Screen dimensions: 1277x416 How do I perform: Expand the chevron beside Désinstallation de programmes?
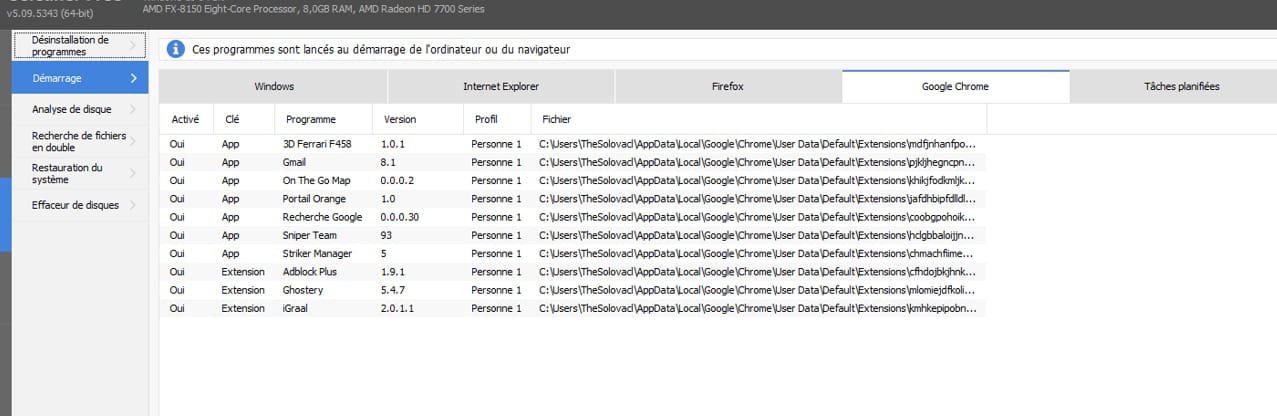(133, 46)
